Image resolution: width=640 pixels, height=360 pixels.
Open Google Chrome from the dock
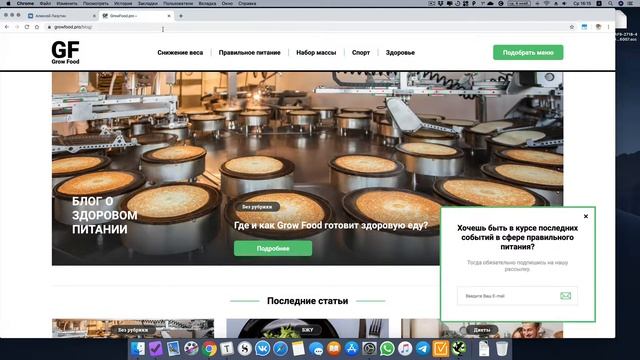[209, 349]
